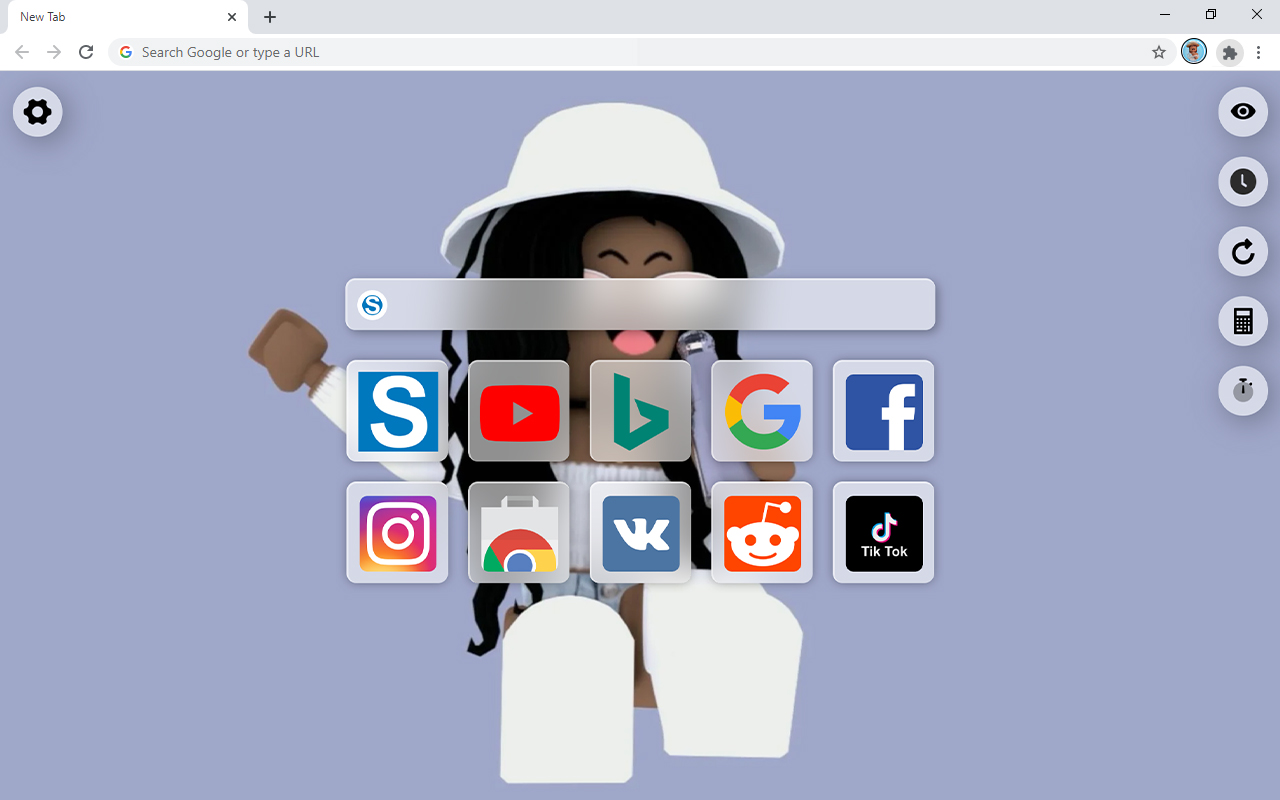Open the Extensions puzzle icon
The width and height of the screenshot is (1280, 800).
click(x=1230, y=52)
